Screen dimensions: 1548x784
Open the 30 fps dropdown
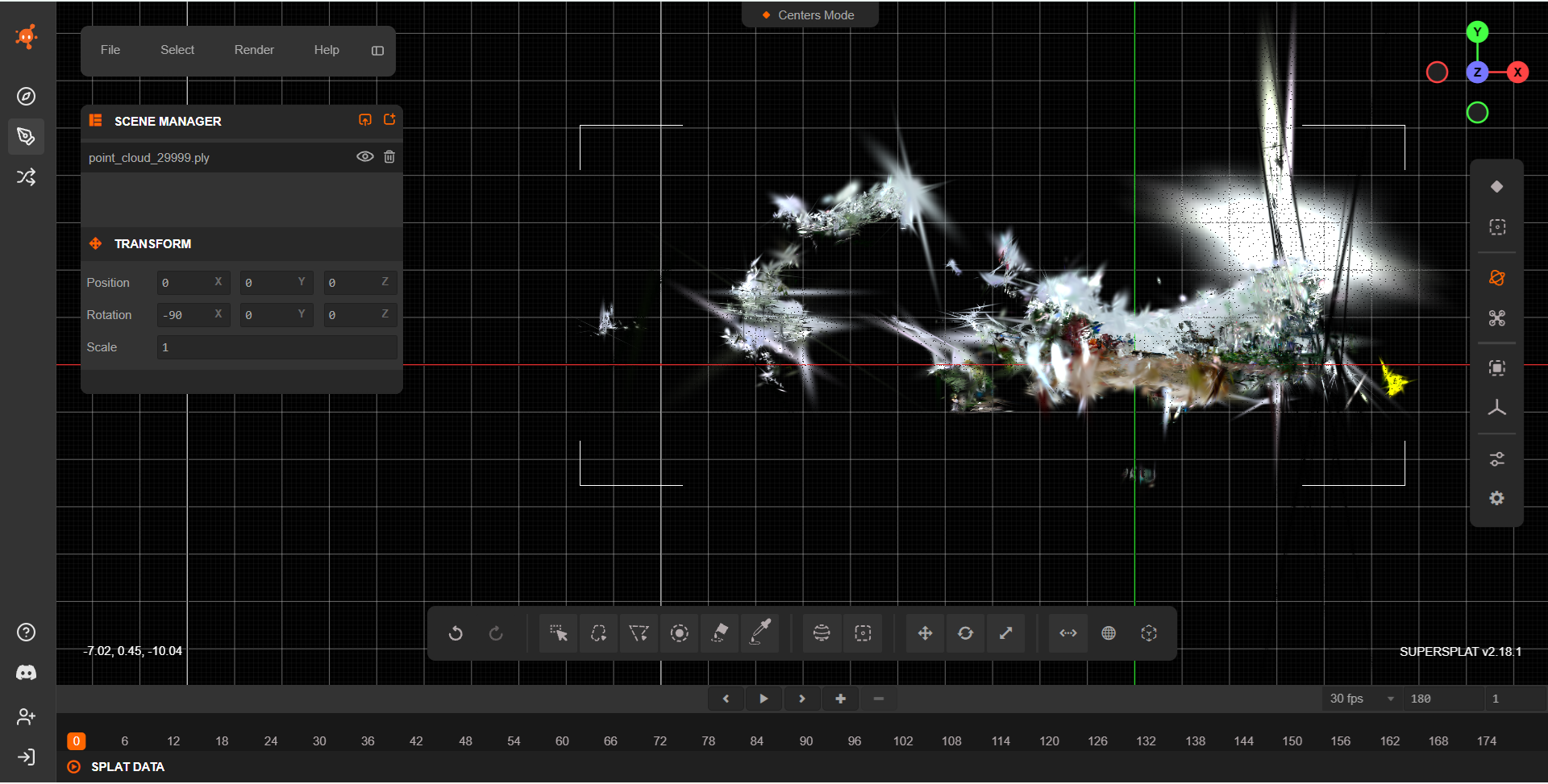1362,699
